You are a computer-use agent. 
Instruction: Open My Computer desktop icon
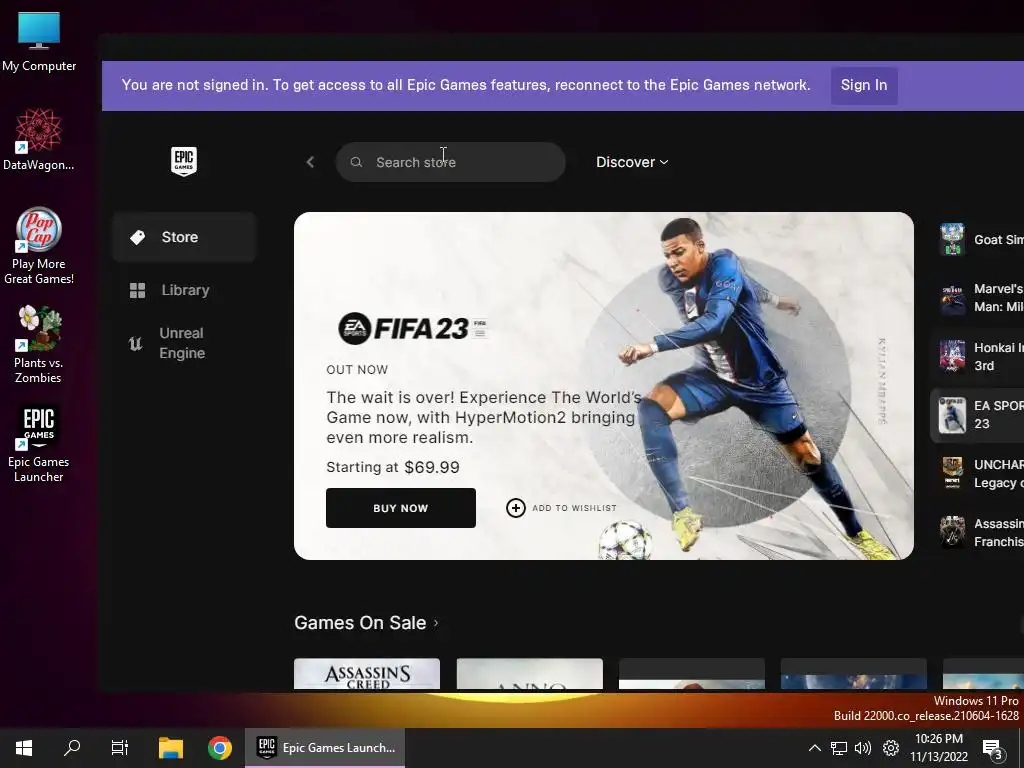tap(39, 41)
